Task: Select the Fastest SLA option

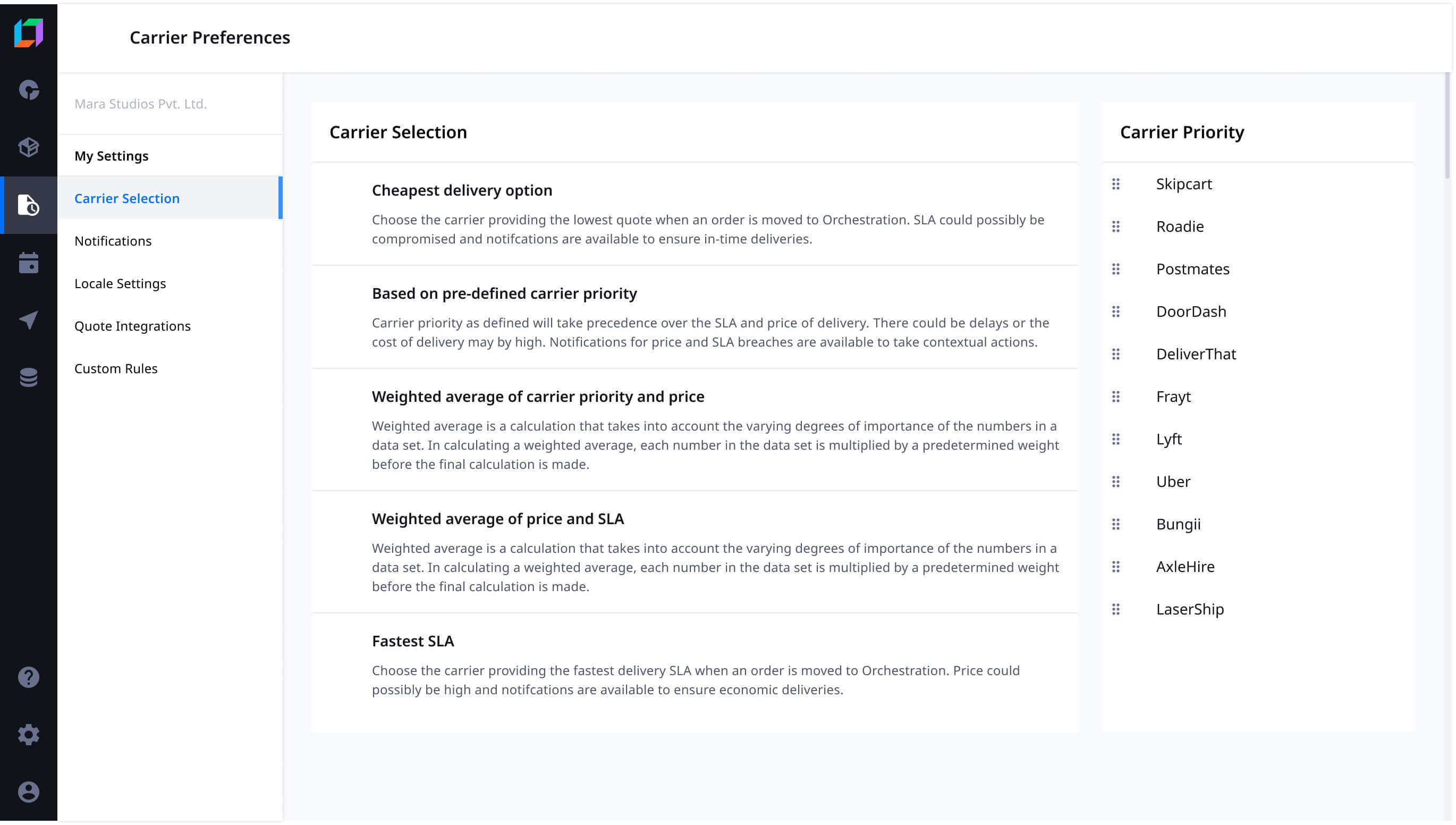Action: 695,665
